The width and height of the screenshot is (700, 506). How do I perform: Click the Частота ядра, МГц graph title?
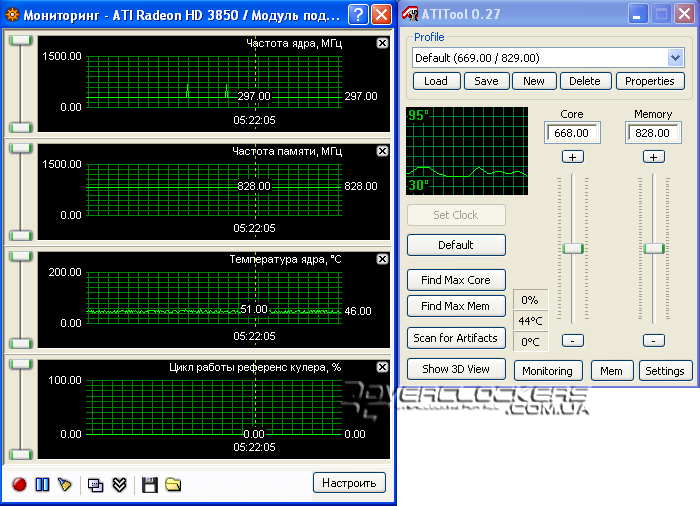click(x=294, y=43)
